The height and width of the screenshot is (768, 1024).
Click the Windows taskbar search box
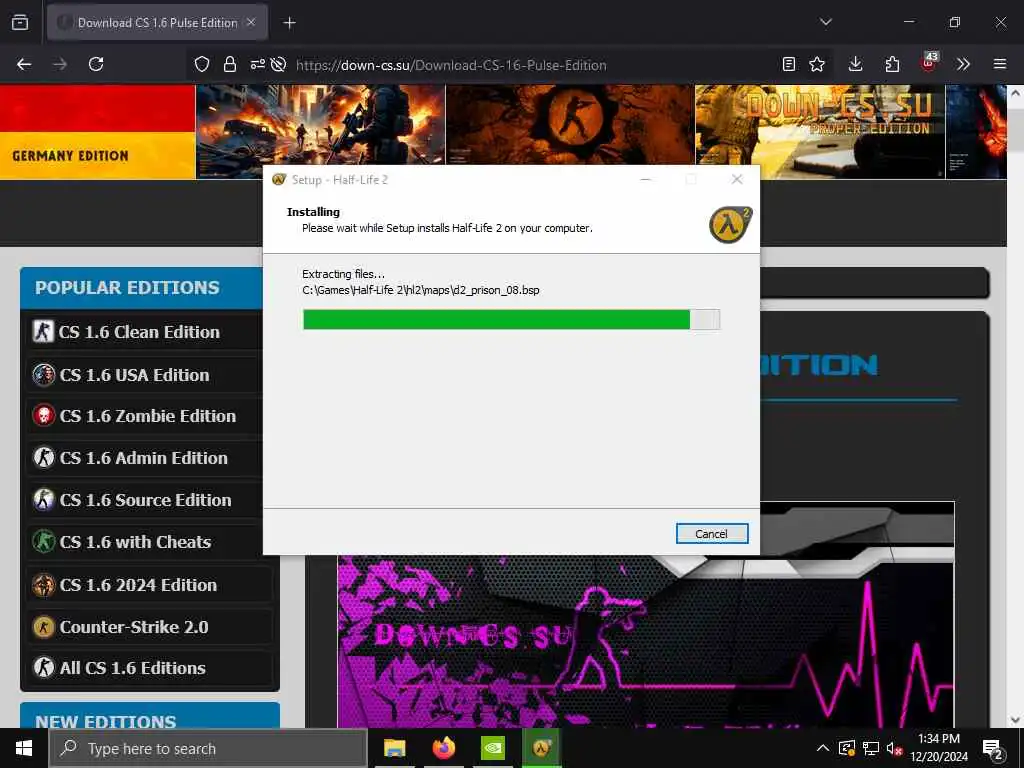point(208,748)
